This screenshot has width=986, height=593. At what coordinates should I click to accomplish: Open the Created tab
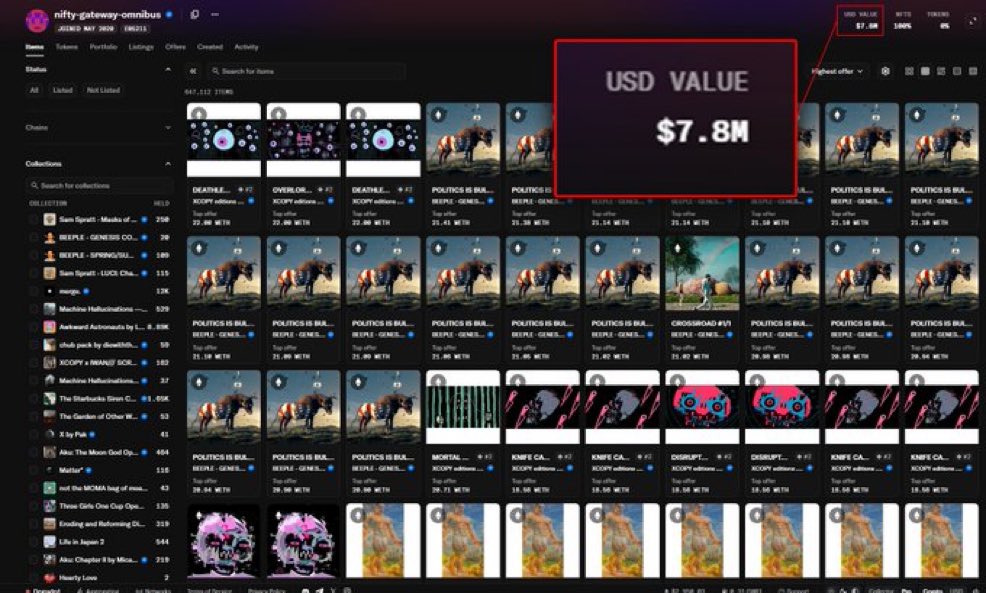210,47
